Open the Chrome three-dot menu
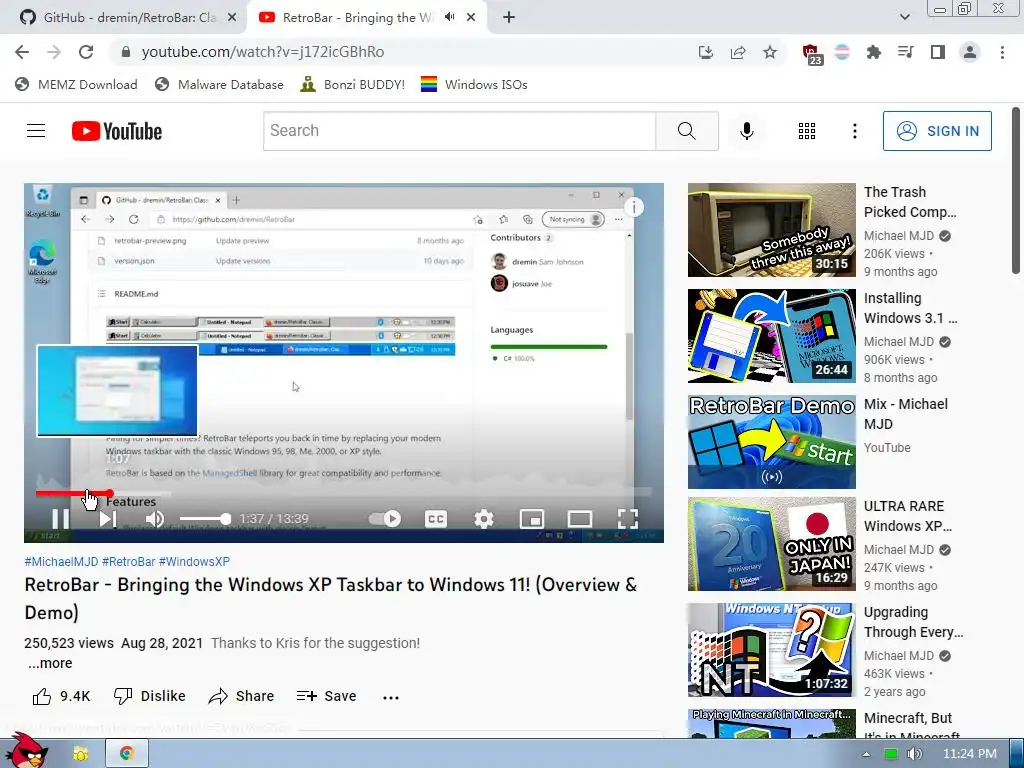The height and width of the screenshot is (768, 1024). [x=1002, y=52]
